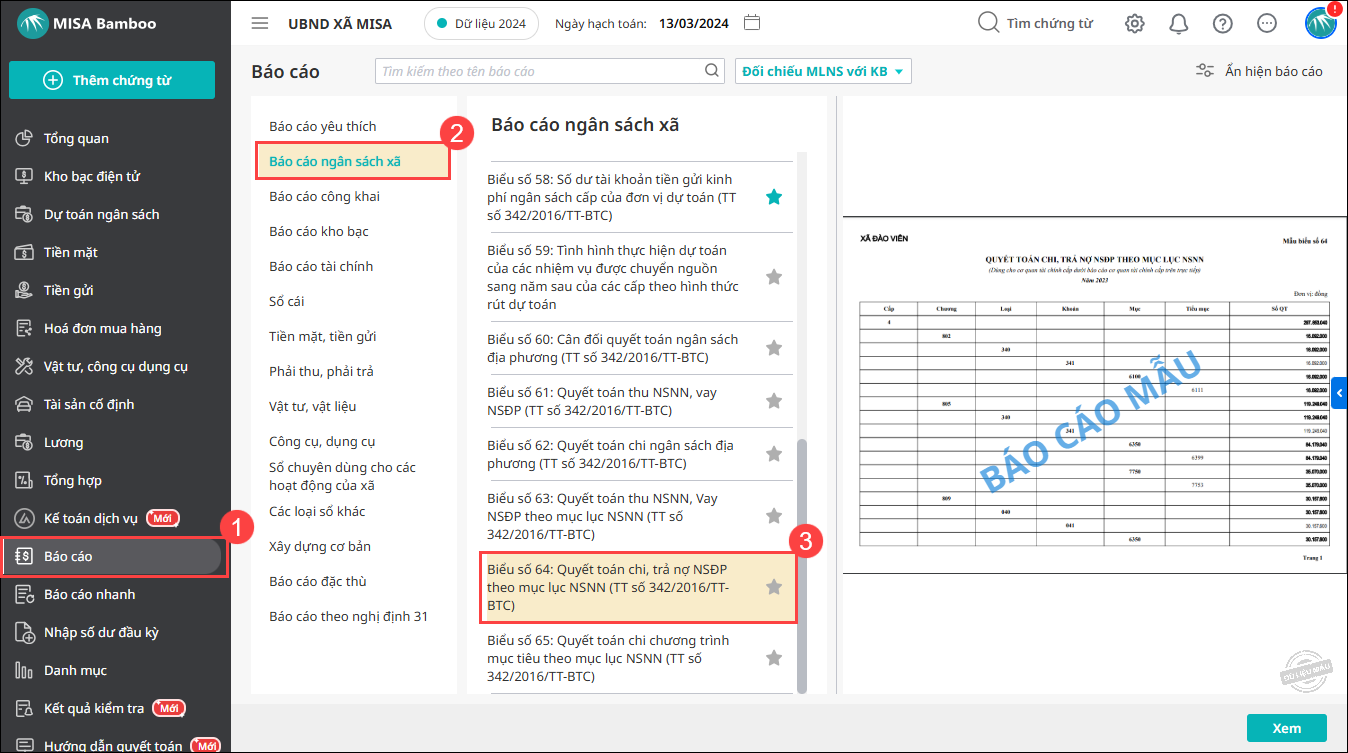Screen dimensions: 1348x753
Task: Unfavorite Biểu số 58 star
Action: point(773,197)
